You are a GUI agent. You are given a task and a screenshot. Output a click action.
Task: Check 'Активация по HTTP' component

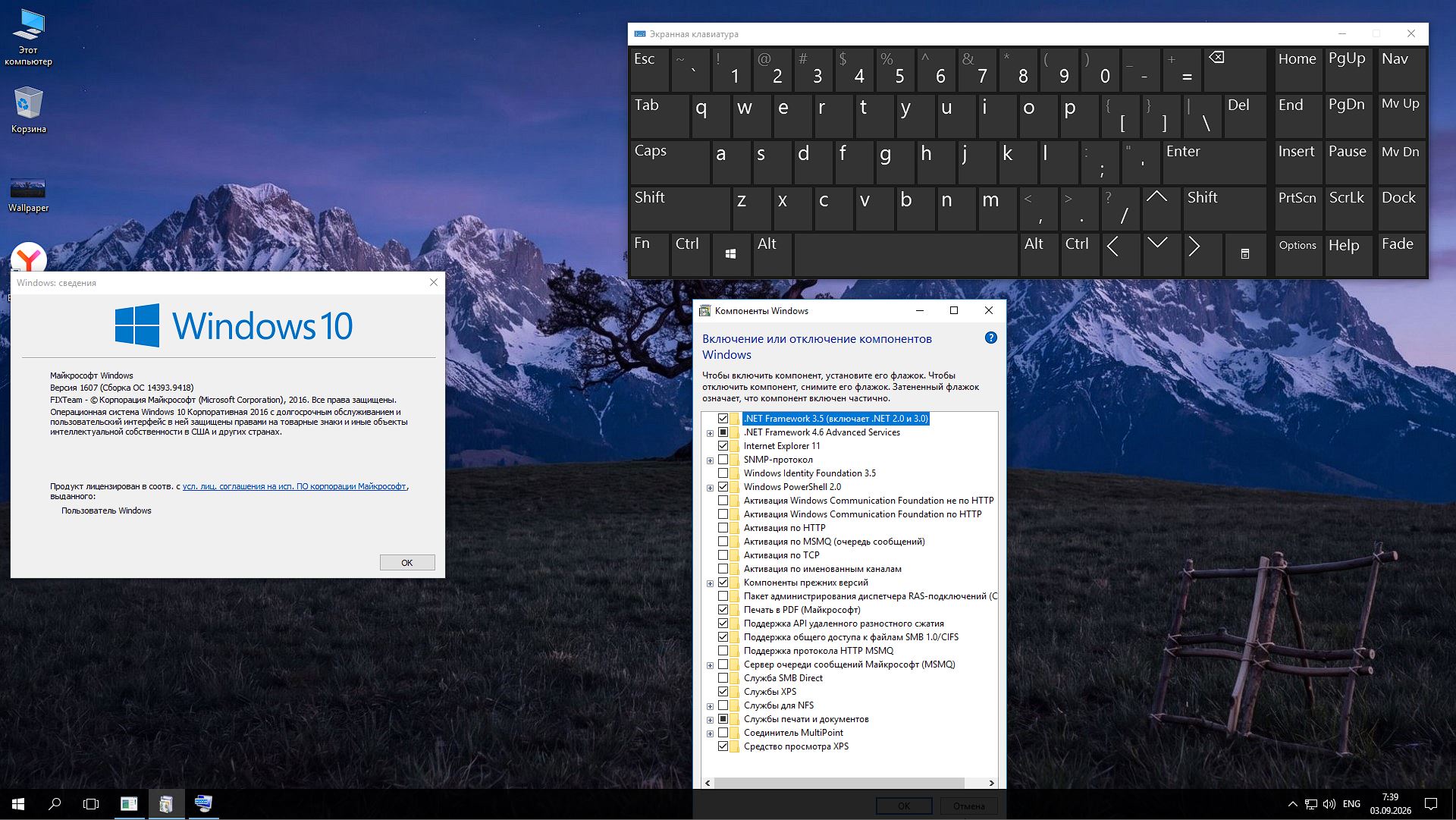[x=723, y=528]
